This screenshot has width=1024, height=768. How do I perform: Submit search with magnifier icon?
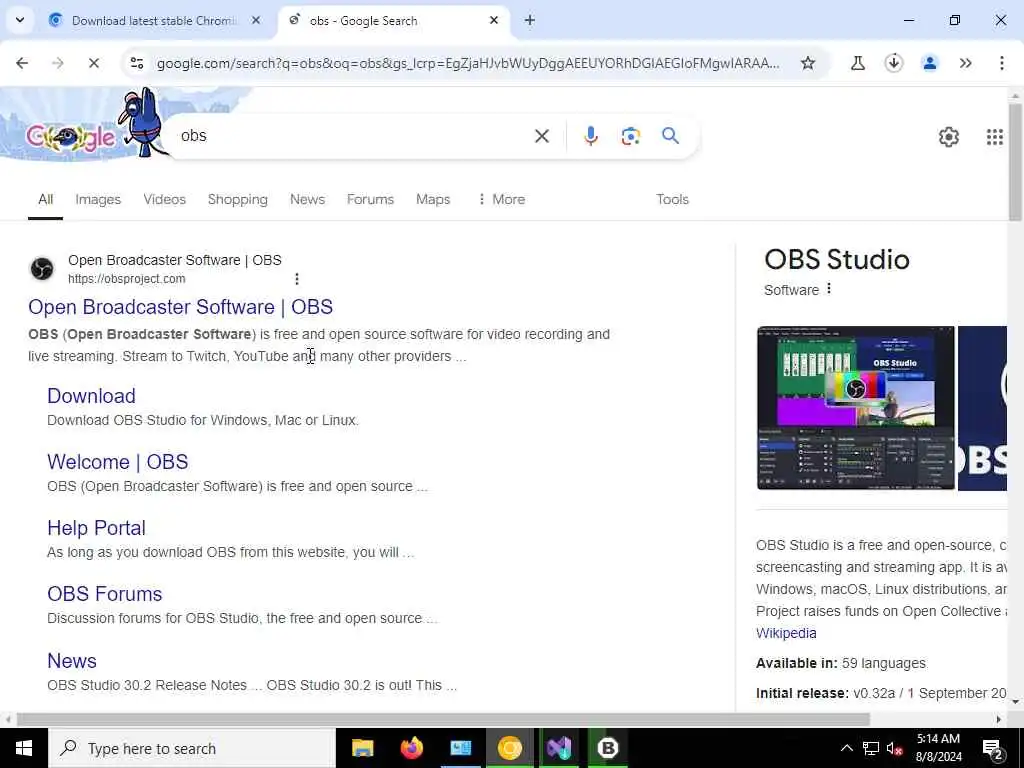tap(670, 136)
